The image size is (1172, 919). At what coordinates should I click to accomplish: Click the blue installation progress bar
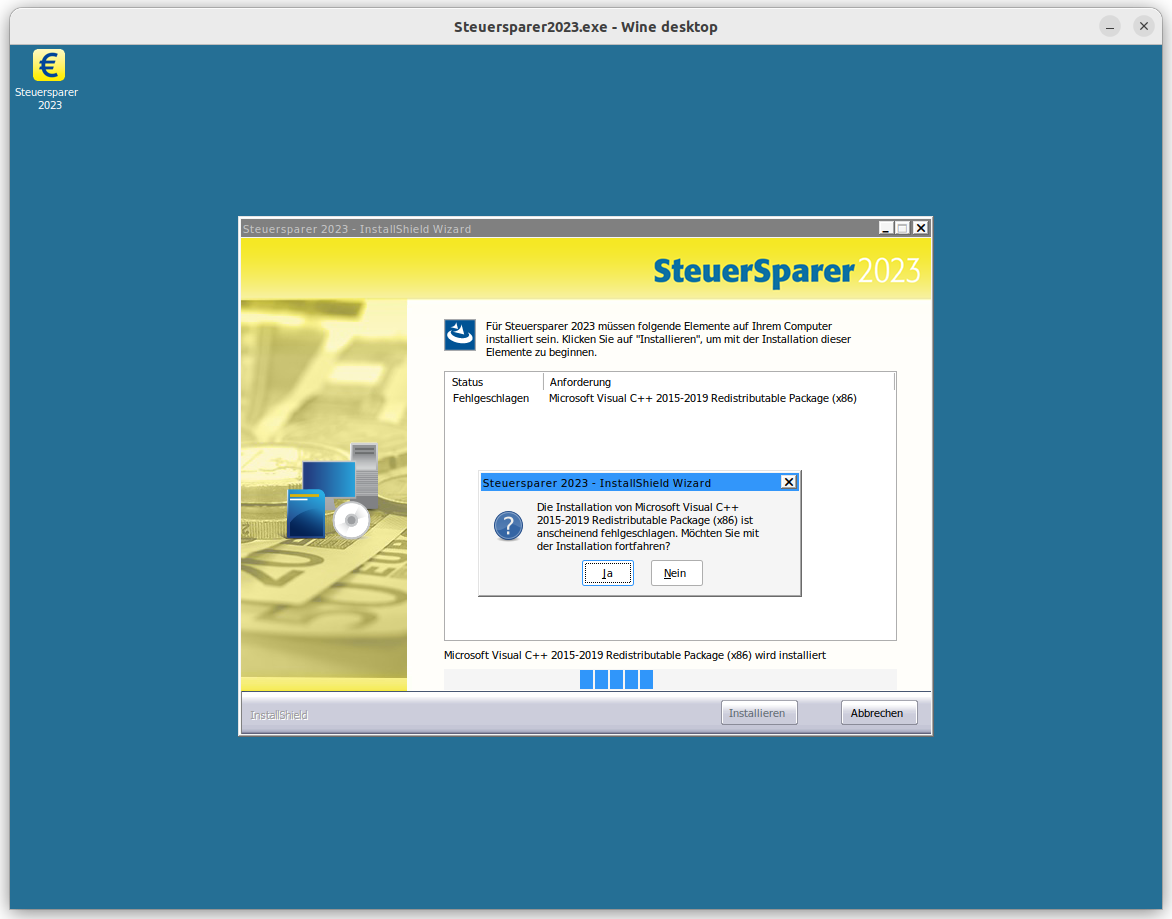click(617, 679)
